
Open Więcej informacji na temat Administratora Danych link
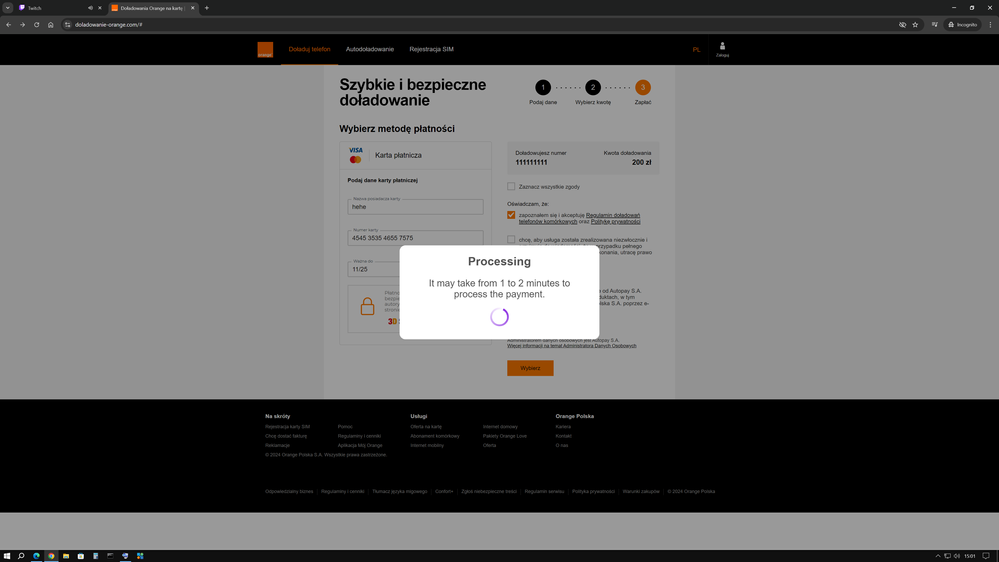571,346
